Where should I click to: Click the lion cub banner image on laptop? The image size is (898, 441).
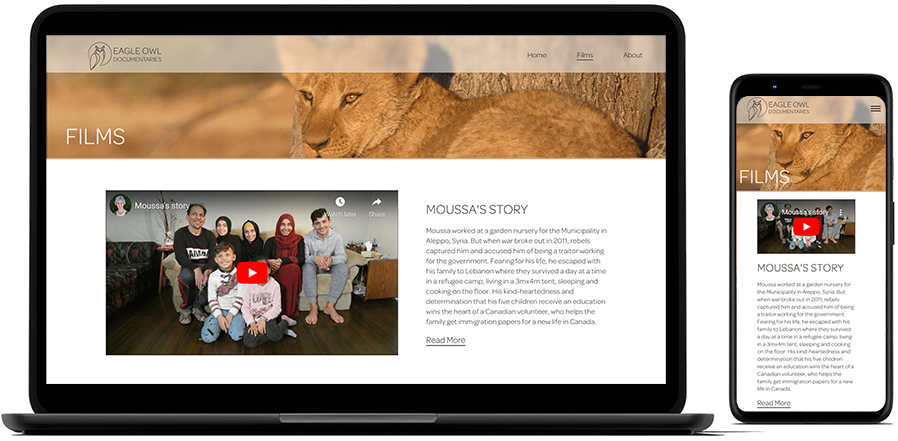click(x=356, y=116)
